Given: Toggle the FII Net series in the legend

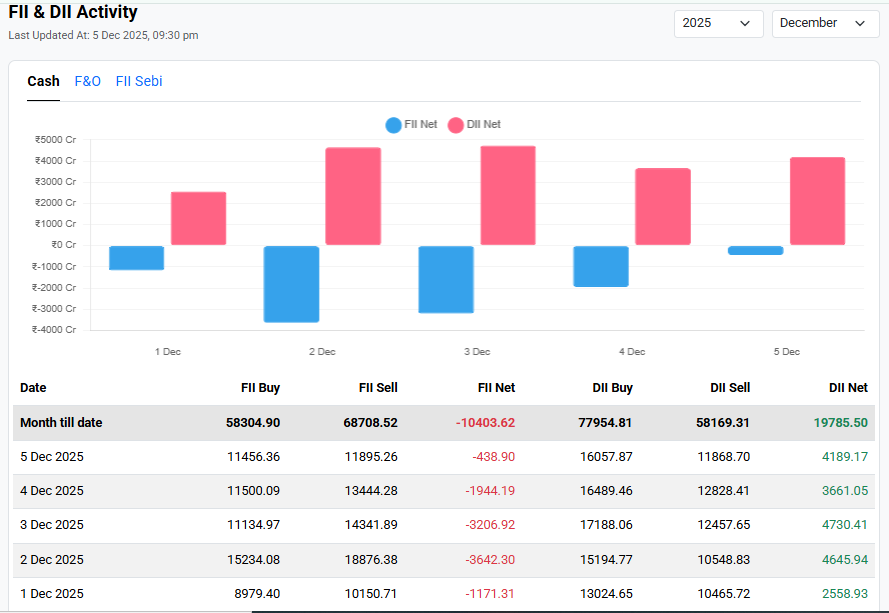Looking at the screenshot, I should click(412, 124).
